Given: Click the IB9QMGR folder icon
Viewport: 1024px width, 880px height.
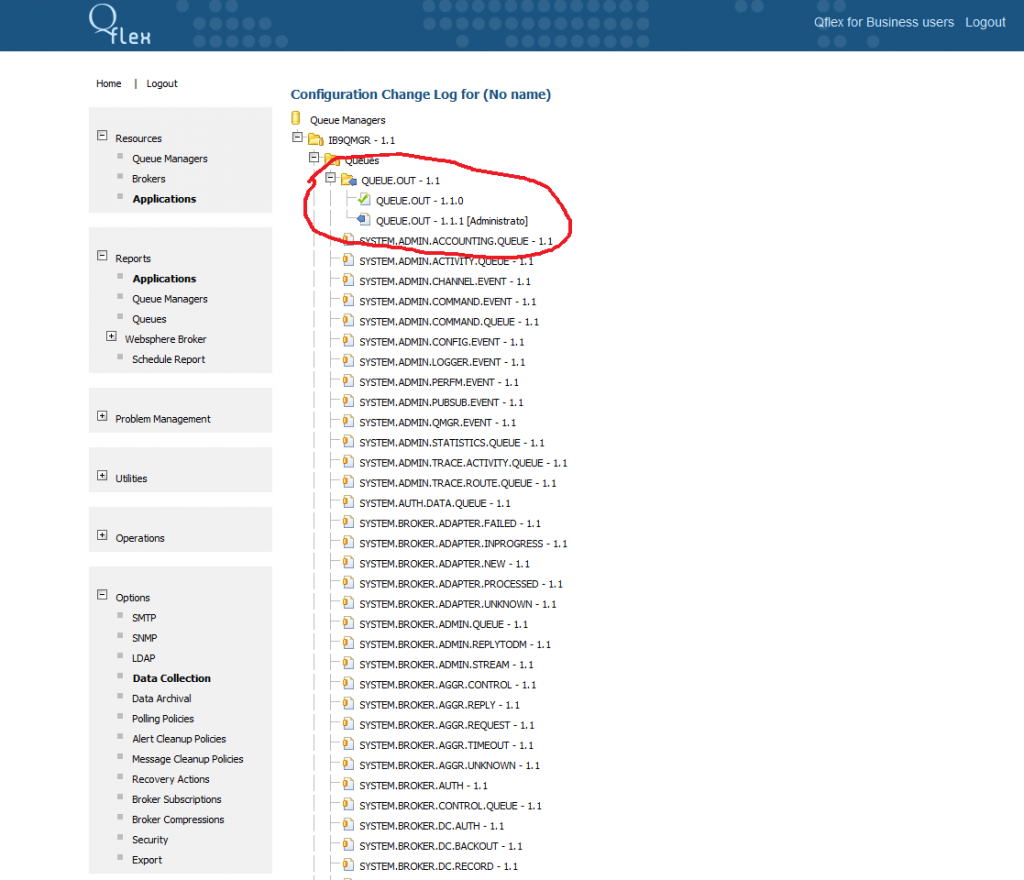Looking at the screenshot, I should point(316,140).
